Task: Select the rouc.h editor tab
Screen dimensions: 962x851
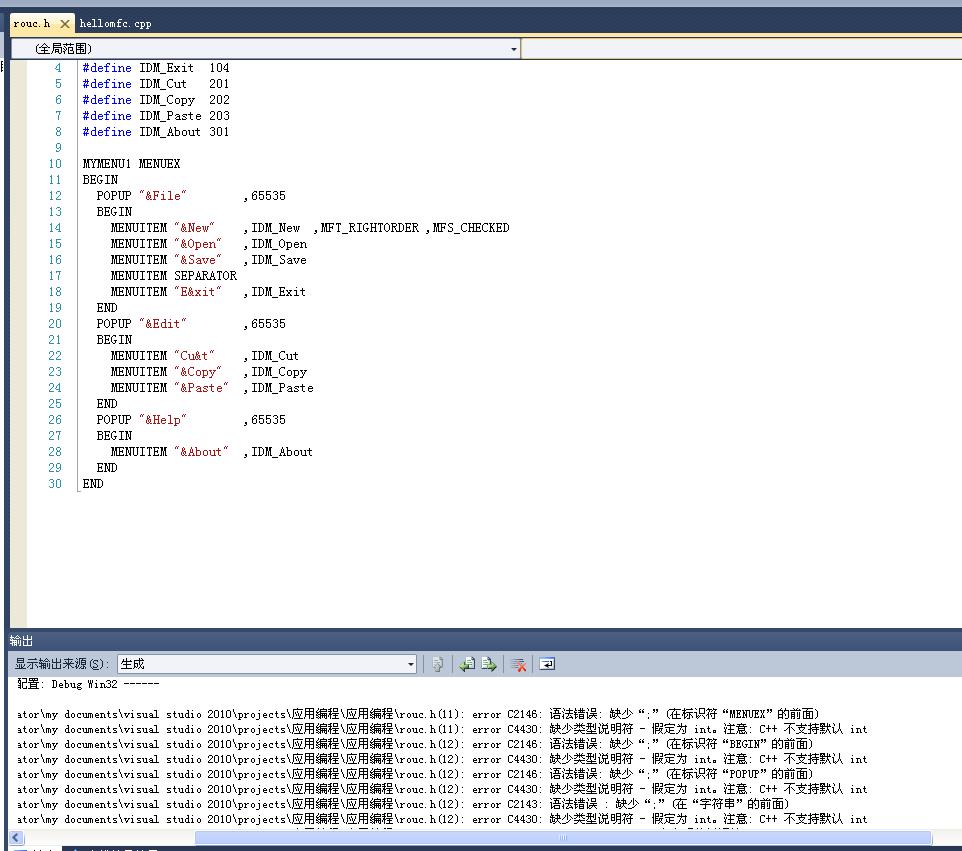Action: [32, 23]
